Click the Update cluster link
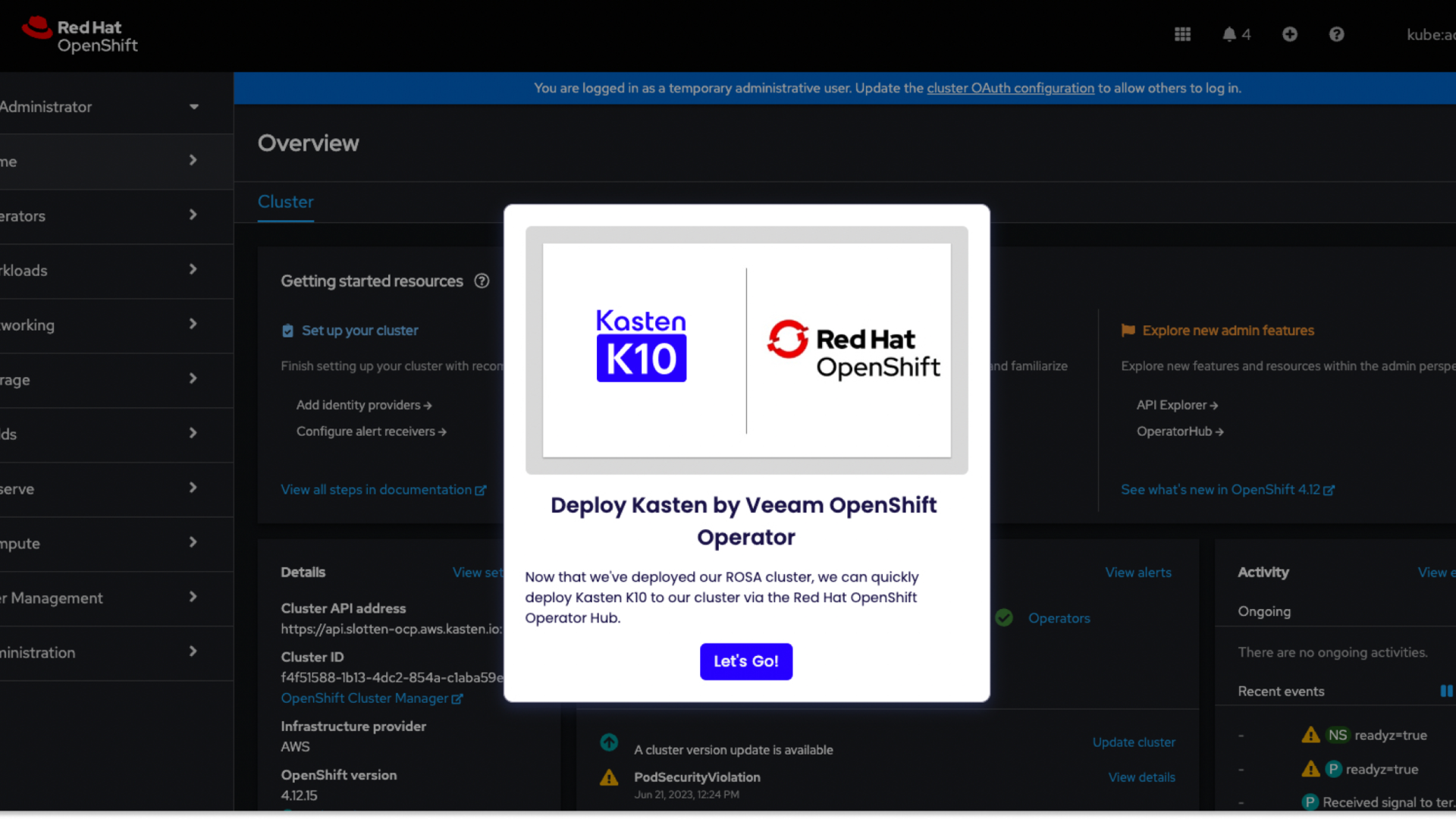 point(1134,742)
